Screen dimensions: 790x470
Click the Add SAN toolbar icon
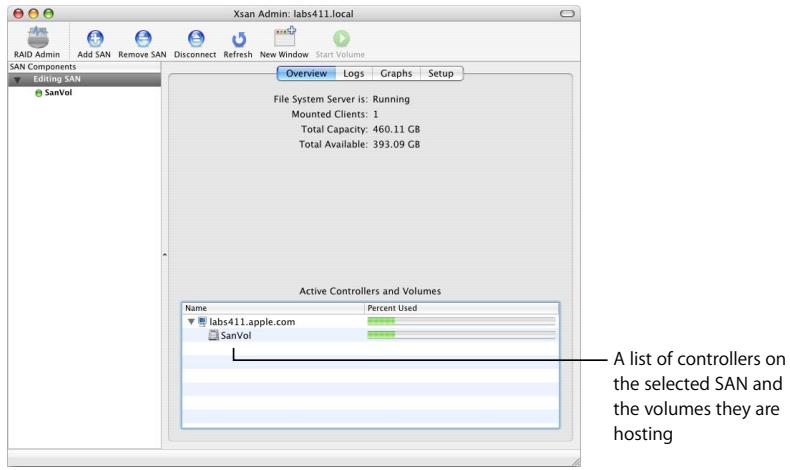click(95, 38)
